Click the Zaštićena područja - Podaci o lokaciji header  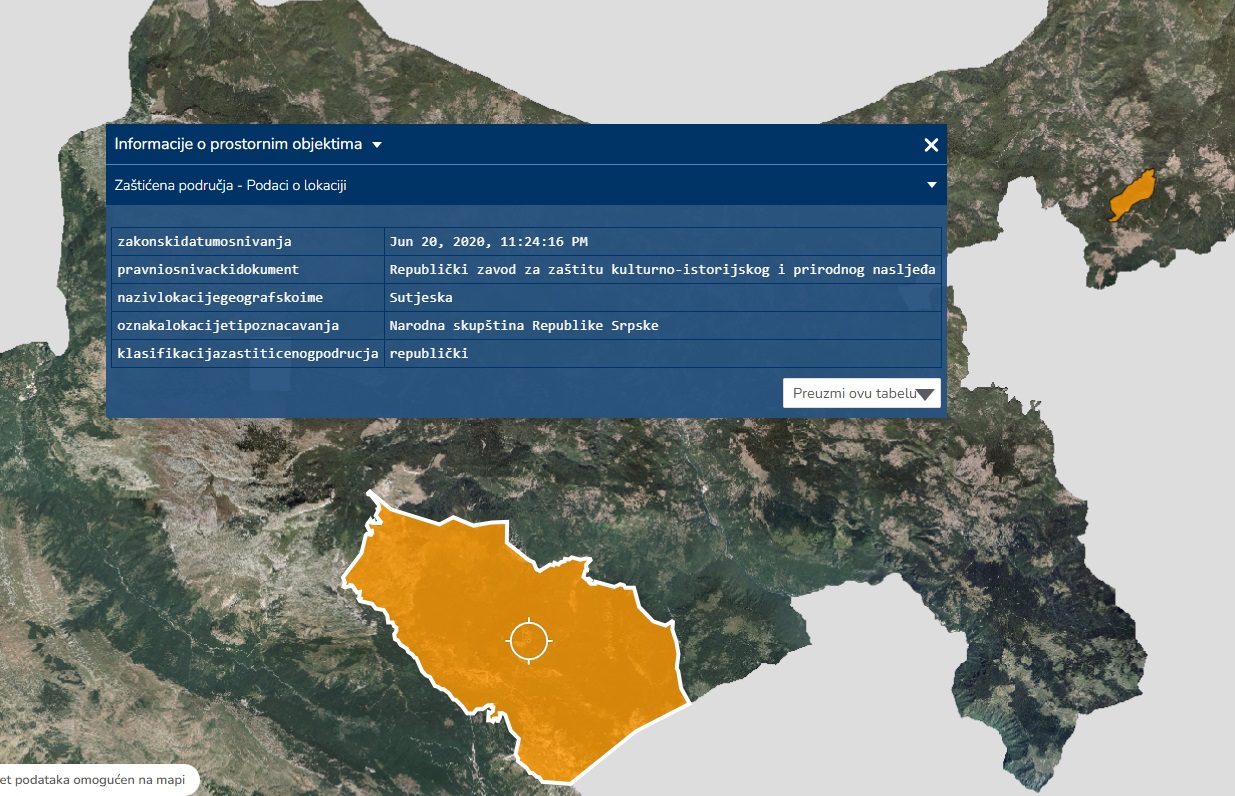(231, 185)
